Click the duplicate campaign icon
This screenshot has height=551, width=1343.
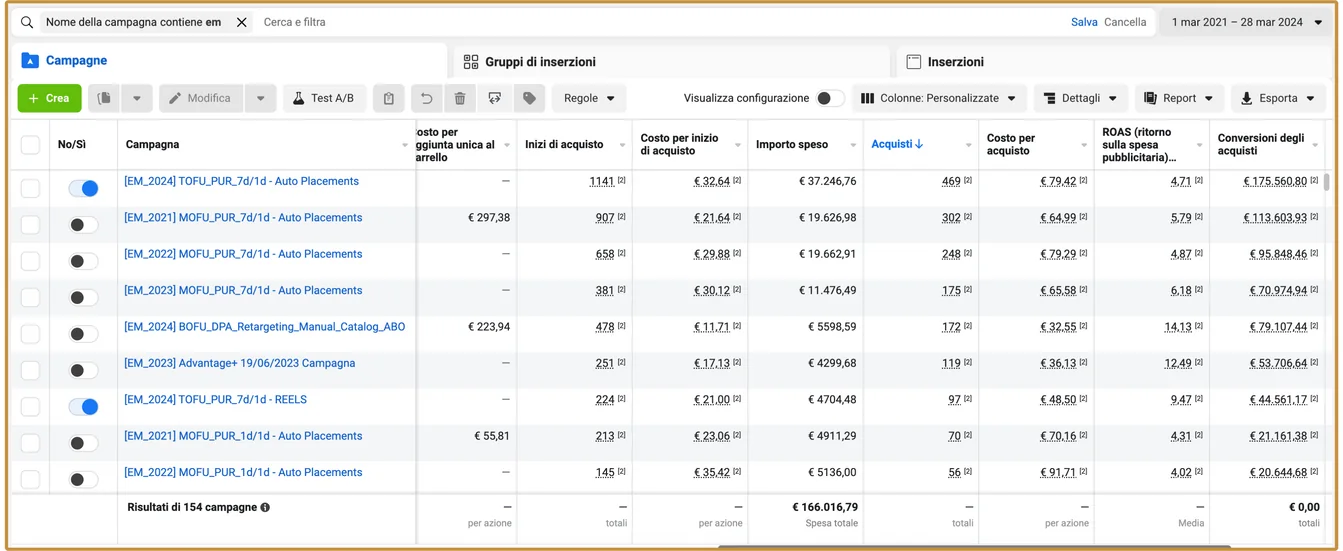(105, 98)
